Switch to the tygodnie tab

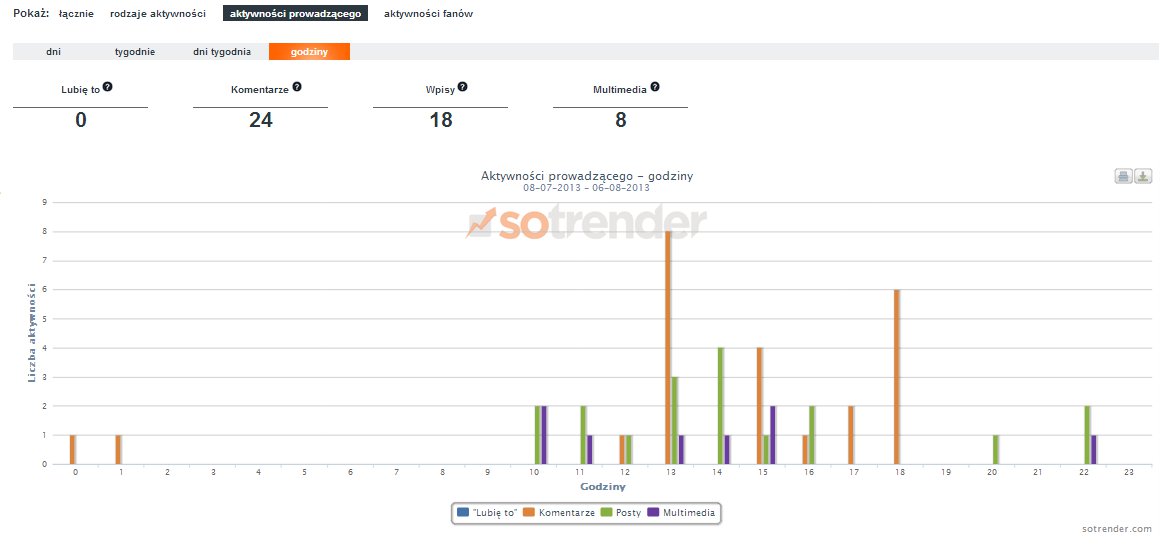(135, 52)
